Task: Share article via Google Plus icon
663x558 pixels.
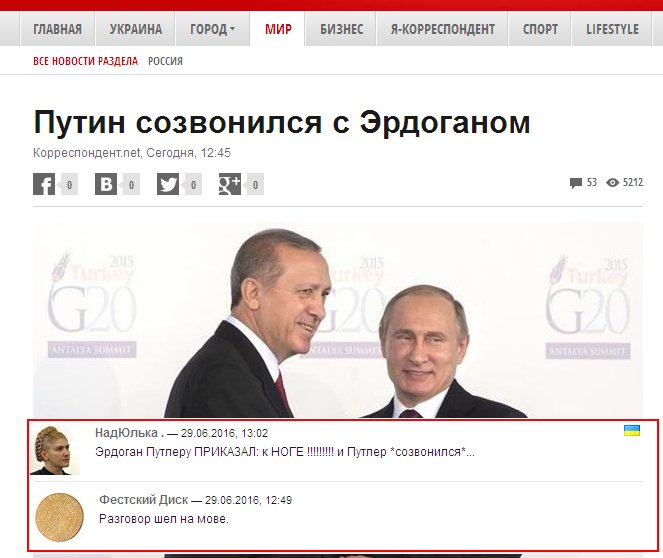Action: [230, 184]
